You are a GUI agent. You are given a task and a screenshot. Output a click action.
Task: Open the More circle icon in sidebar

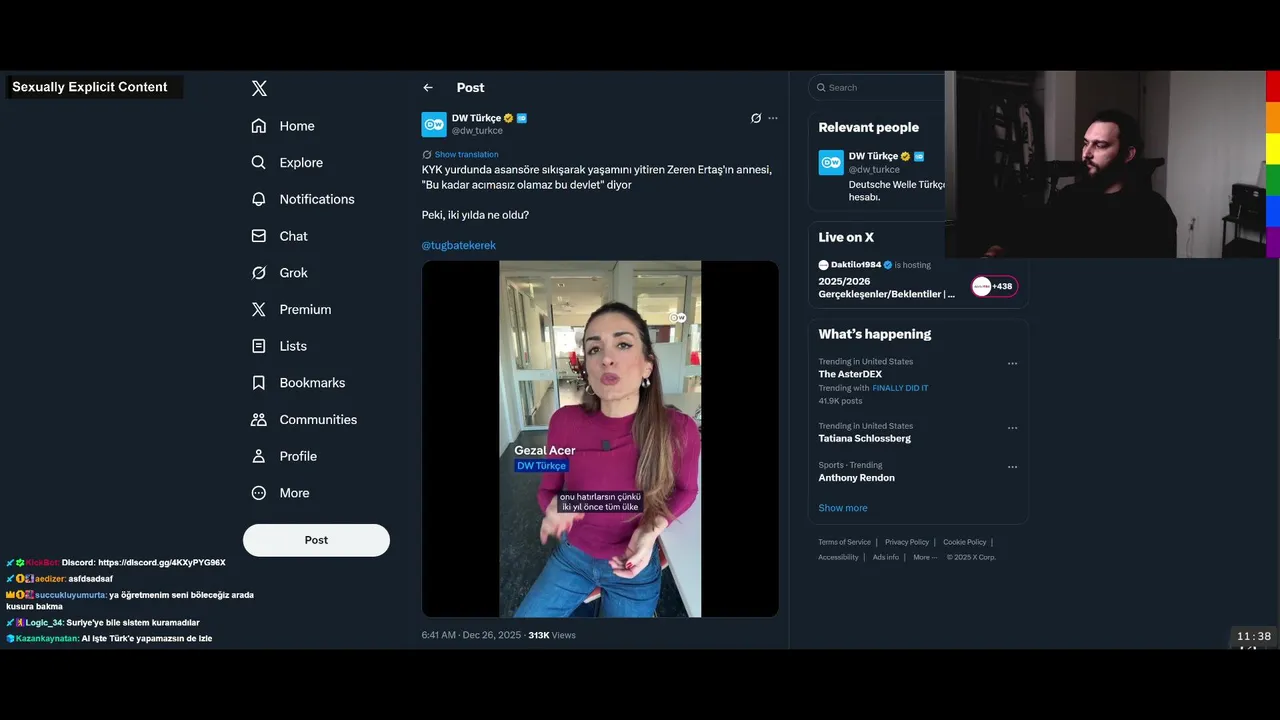[259, 493]
